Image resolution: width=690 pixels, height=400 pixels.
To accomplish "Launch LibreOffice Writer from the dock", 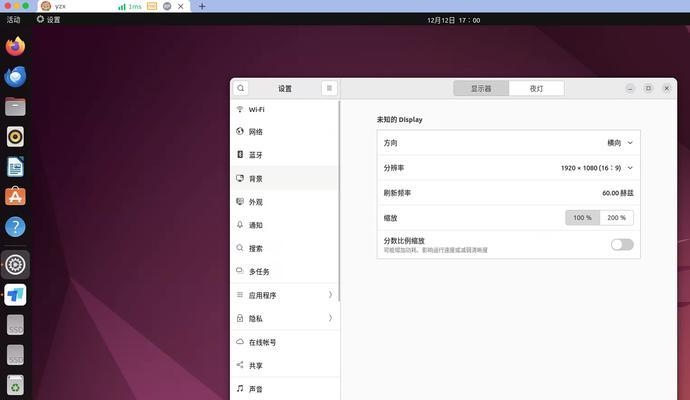I will pos(15,167).
